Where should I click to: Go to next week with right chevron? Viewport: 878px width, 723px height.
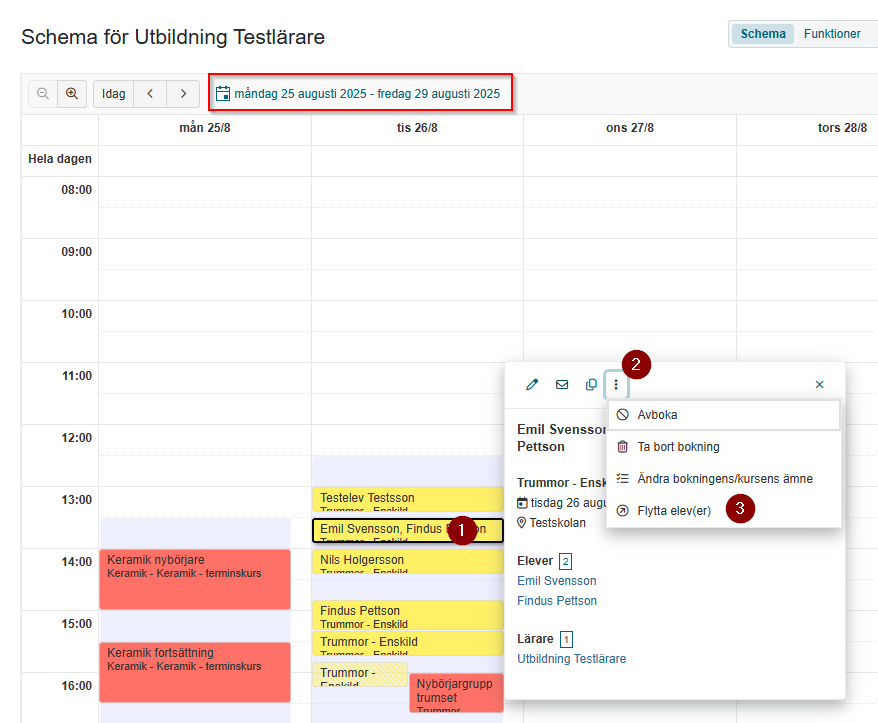(183, 94)
